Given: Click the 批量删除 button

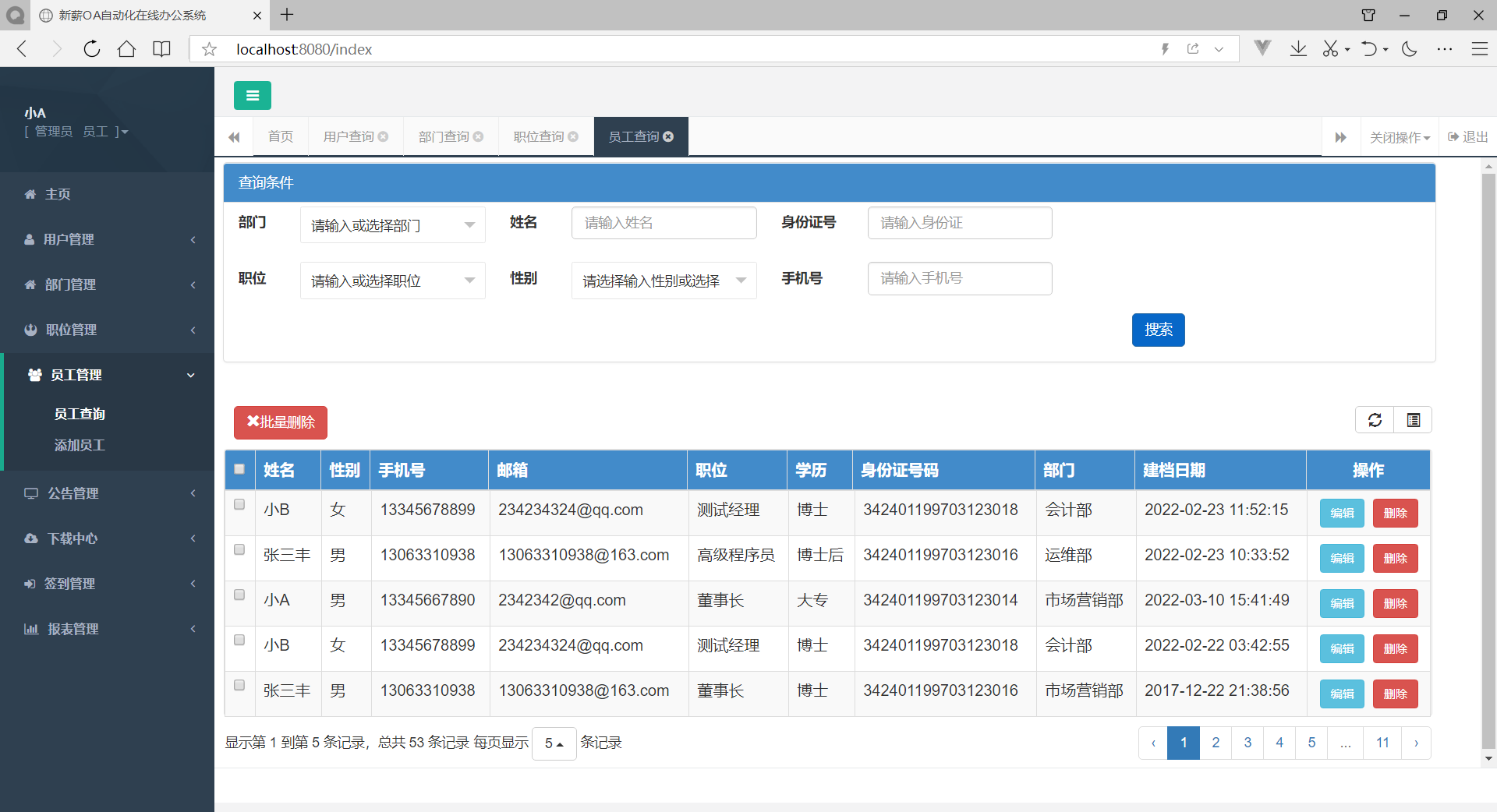Looking at the screenshot, I should pyautogui.click(x=281, y=422).
